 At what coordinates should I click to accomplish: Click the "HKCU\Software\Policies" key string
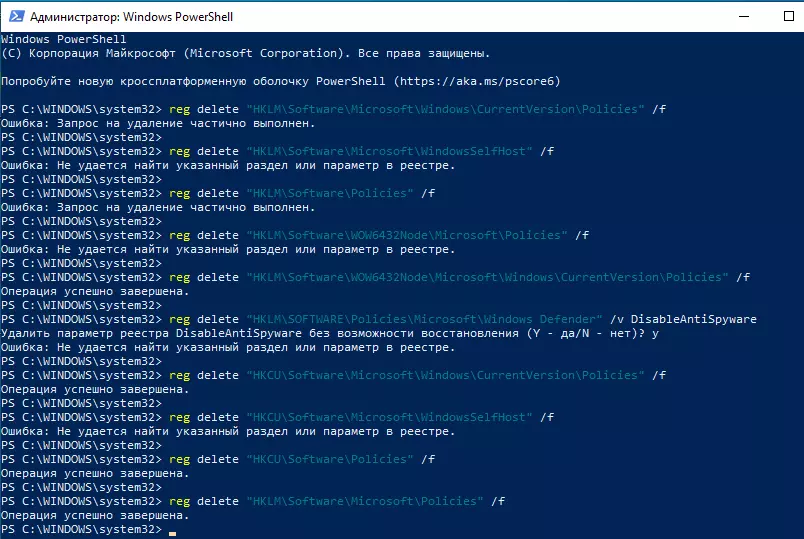point(328,459)
